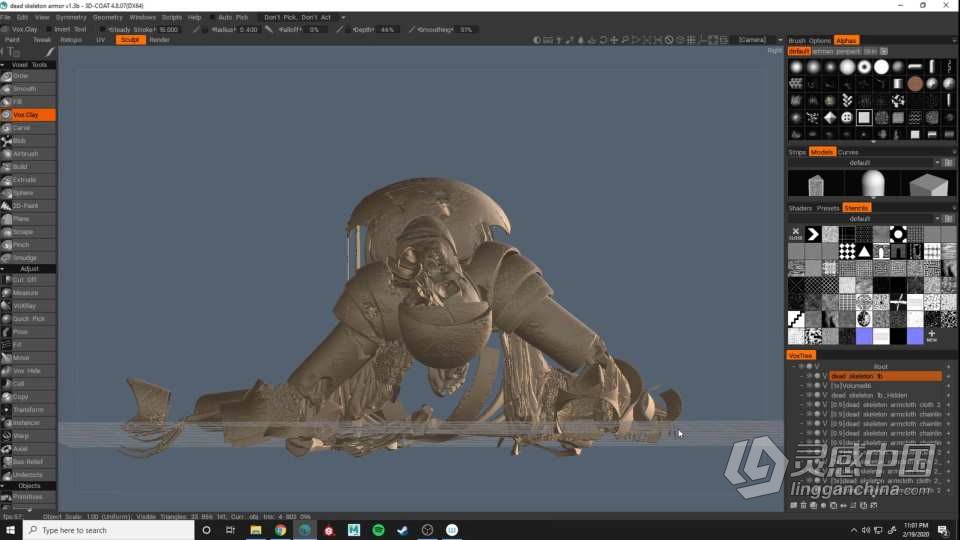This screenshot has height=540, width=960.
Task: Select the Vox Hide tool
Action: (28, 371)
